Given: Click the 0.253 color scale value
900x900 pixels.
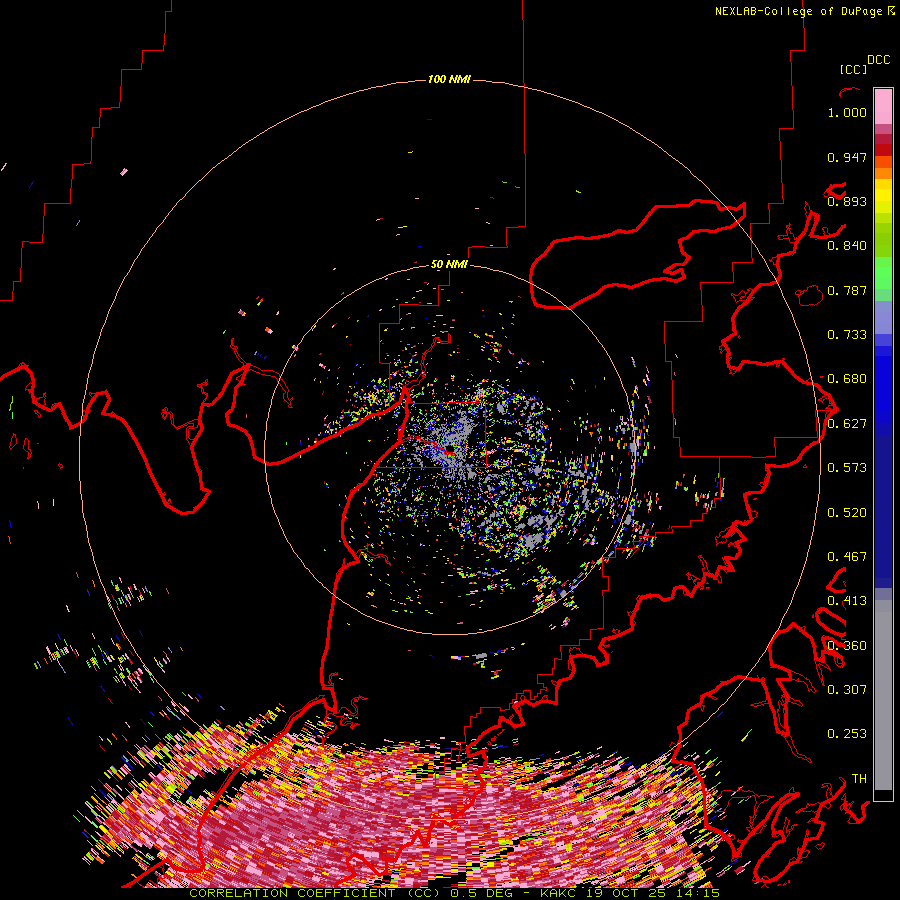Looking at the screenshot, I should click(847, 734).
